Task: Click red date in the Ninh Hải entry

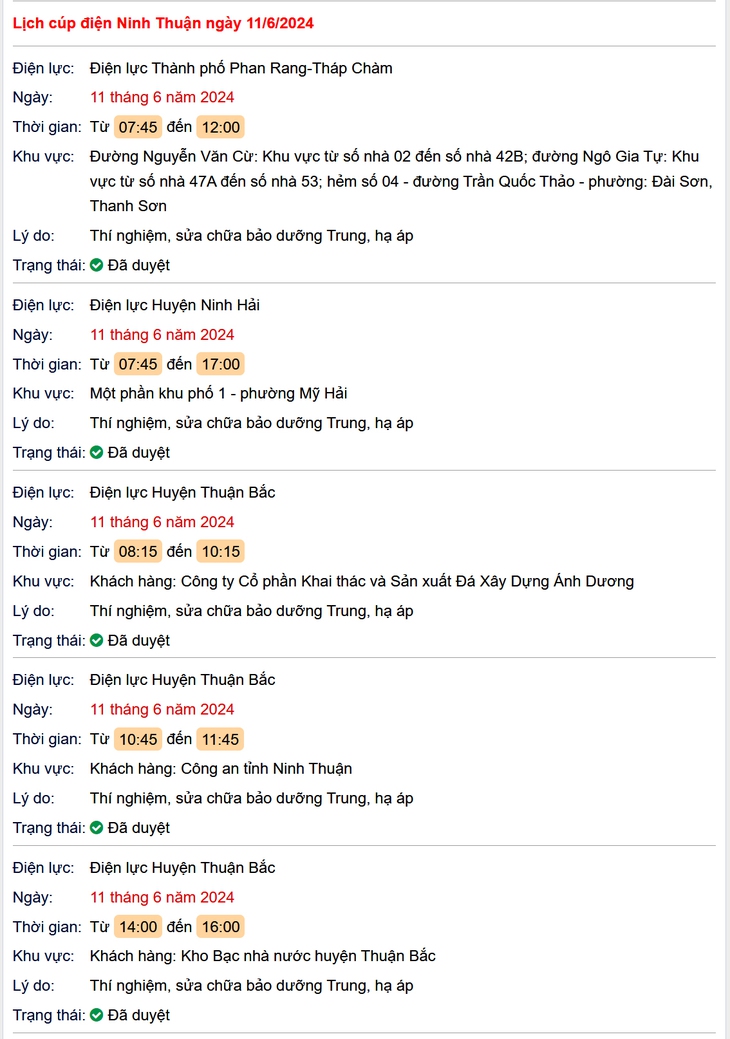Action: click(162, 335)
